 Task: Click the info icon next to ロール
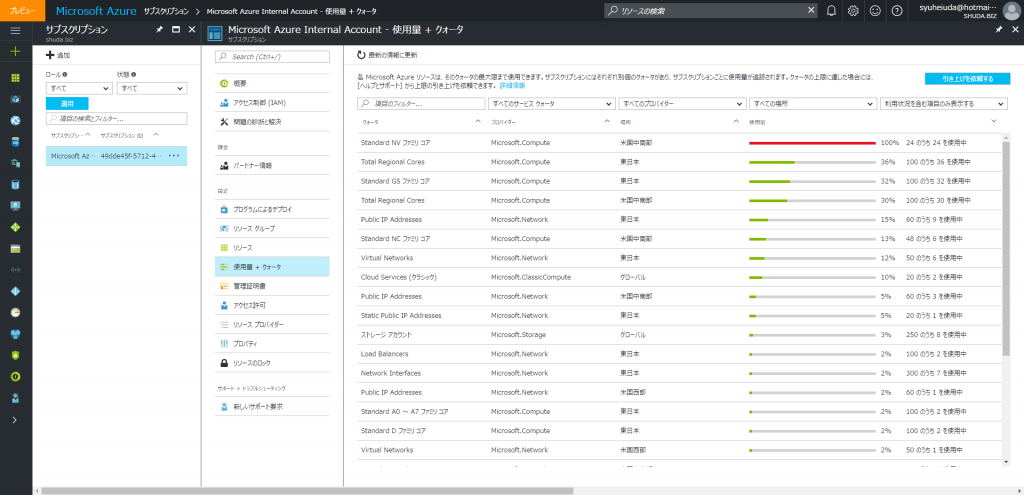65,74
